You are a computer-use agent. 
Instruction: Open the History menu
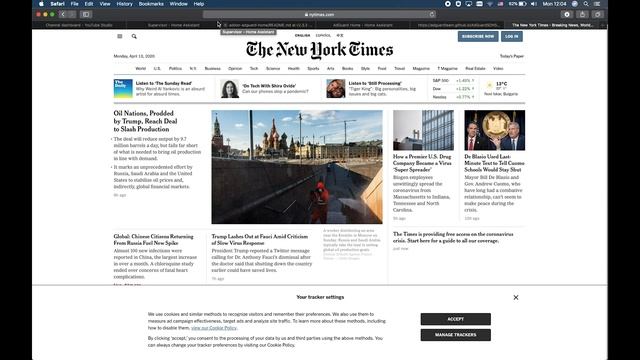click(124, 4)
